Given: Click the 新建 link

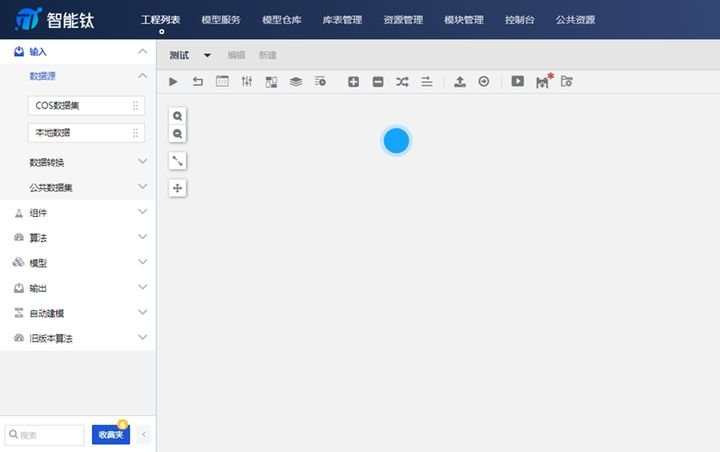Looking at the screenshot, I should [x=268, y=55].
